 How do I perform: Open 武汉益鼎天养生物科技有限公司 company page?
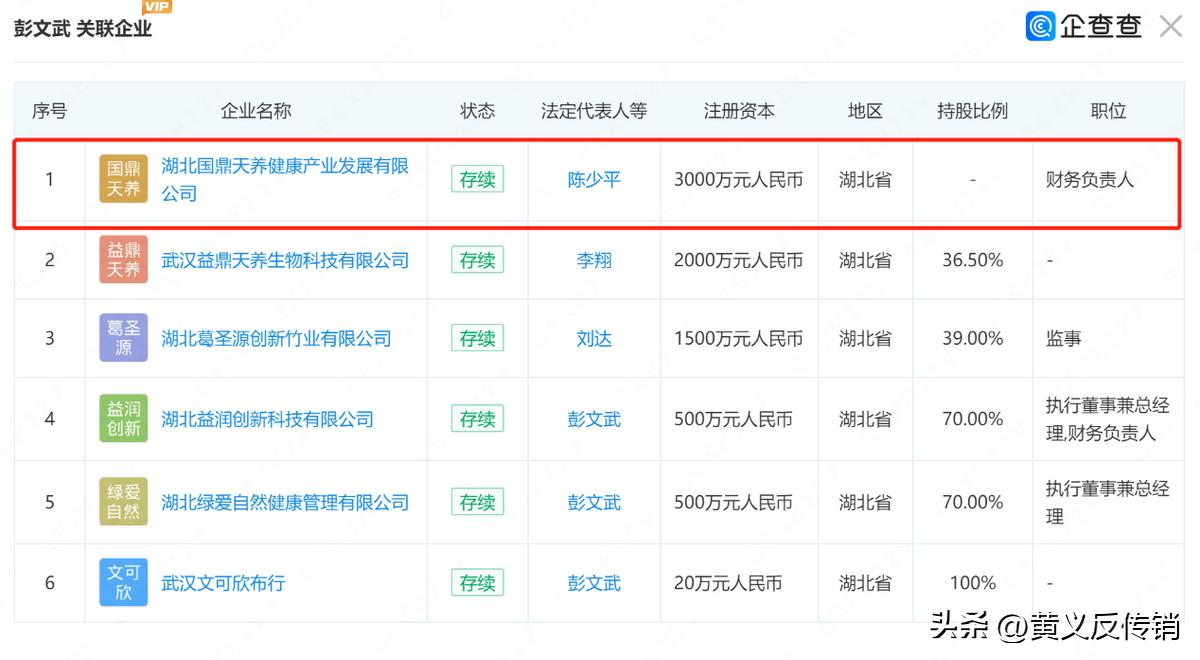285,259
